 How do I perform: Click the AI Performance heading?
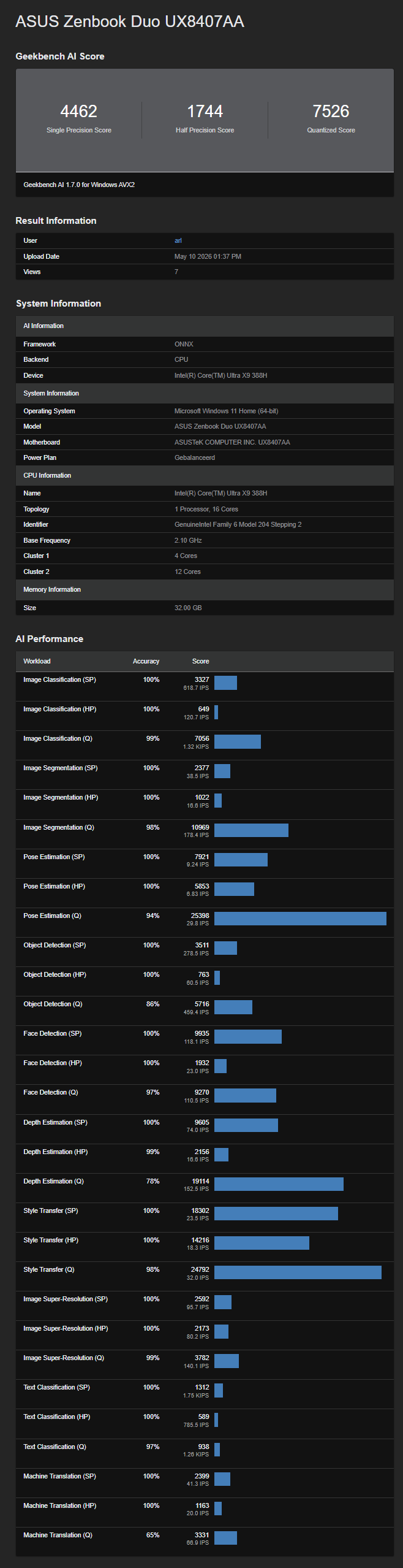coord(49,638)
